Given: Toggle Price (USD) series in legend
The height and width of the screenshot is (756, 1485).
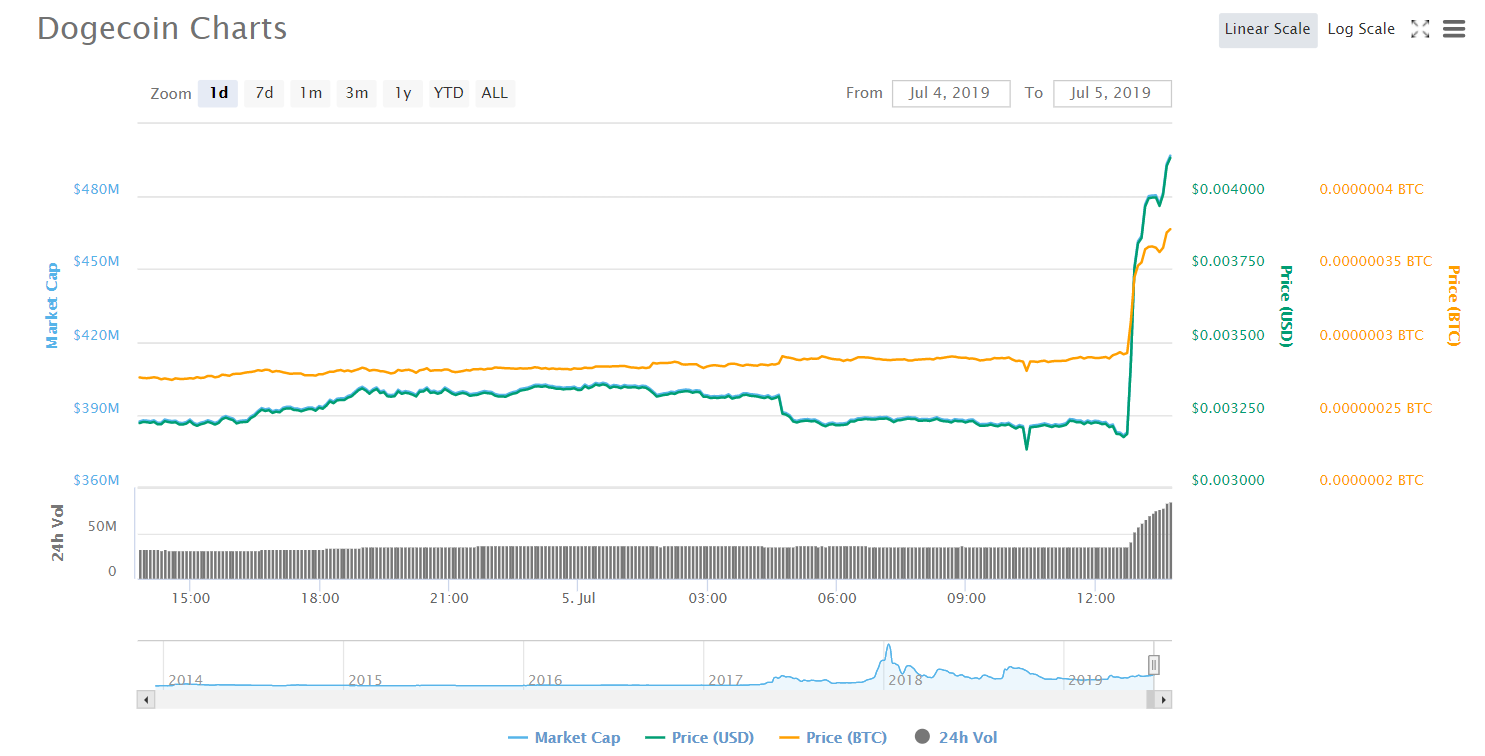Looking at the screenshot, I should click(x=699, y=738).
